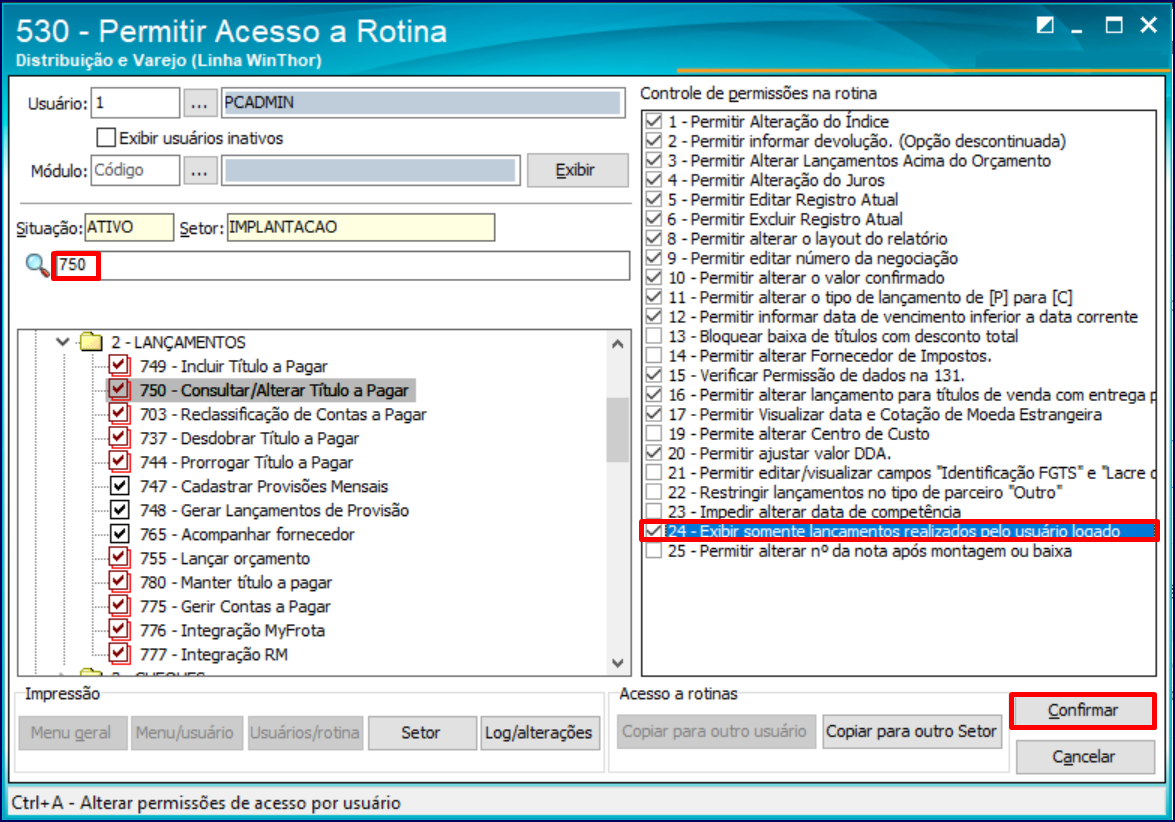Click the Módulo Código input field
Screen dimensions: 1175x822
(x=135, y=170)
